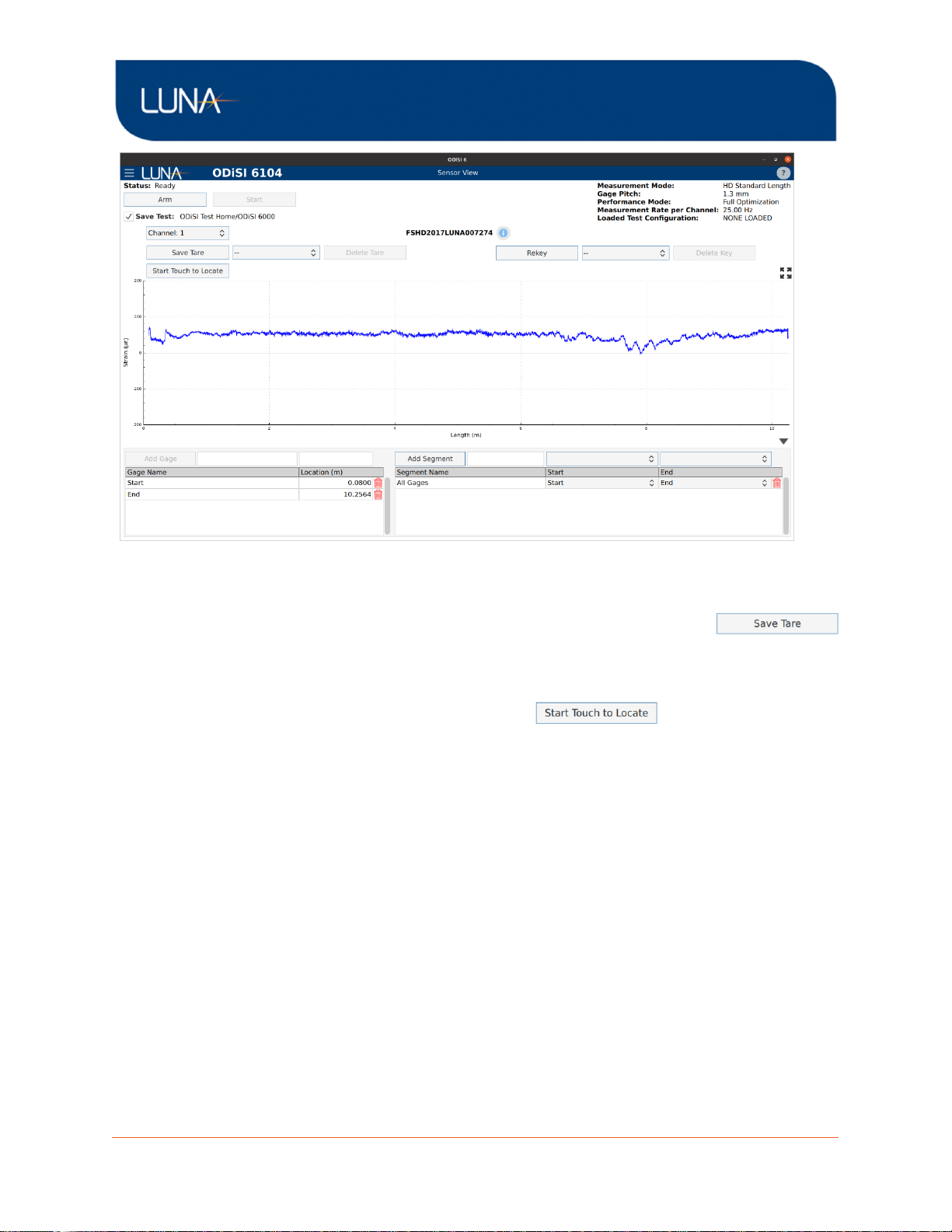
Task: Open the new segment Start gage dropdown
Action: 602,459
